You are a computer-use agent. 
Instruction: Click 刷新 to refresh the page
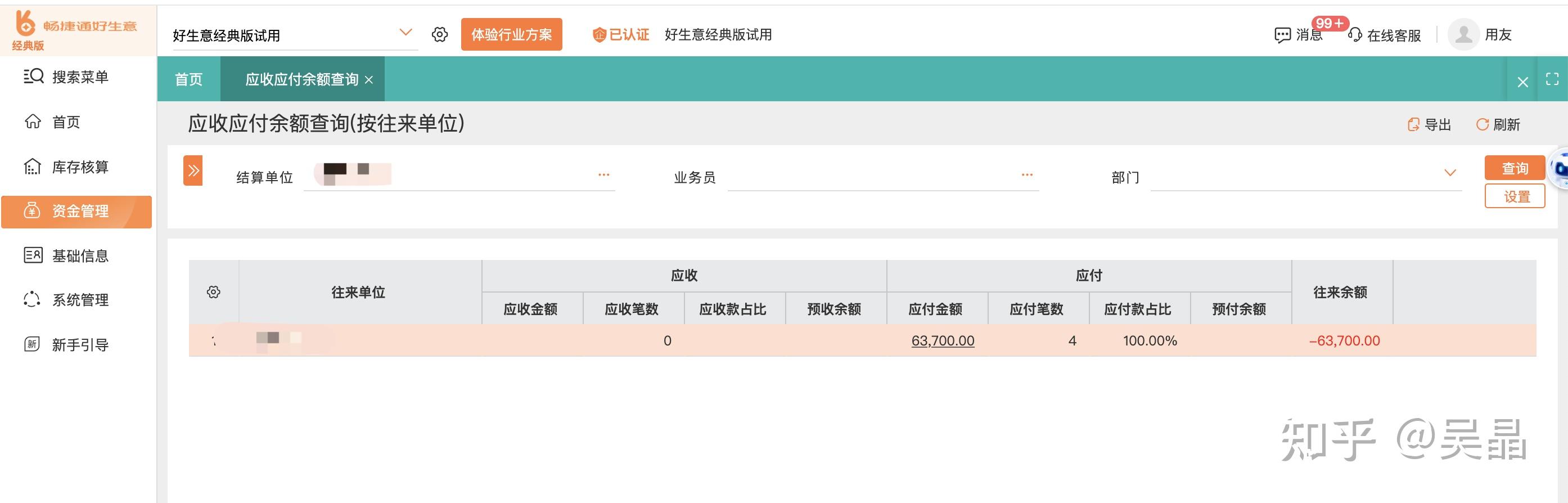(x=1498, y=125)
